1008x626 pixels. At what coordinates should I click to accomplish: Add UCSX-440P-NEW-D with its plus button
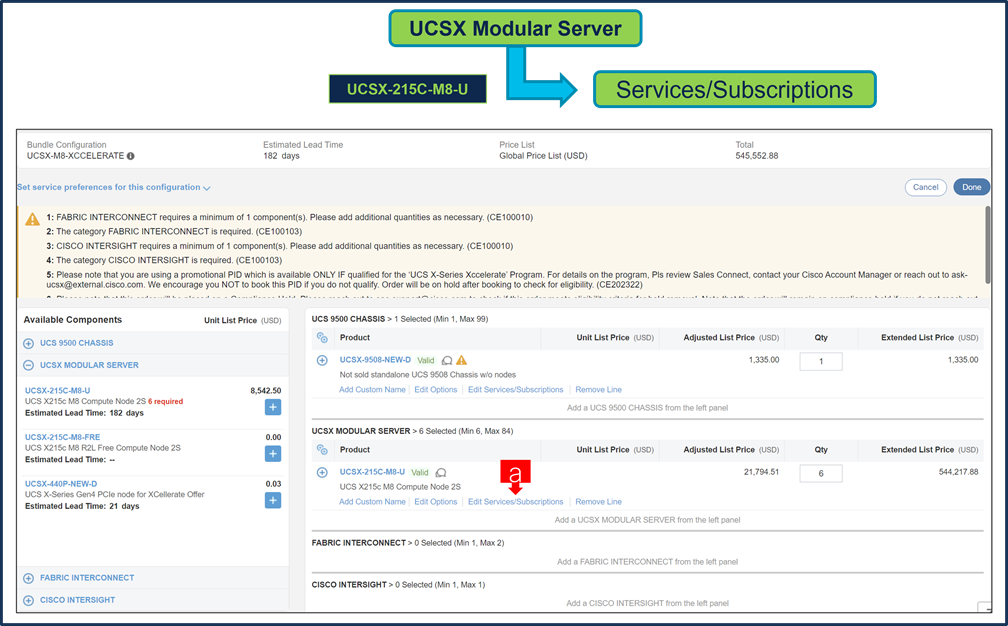pyautogui.click(x=273, y=500)
